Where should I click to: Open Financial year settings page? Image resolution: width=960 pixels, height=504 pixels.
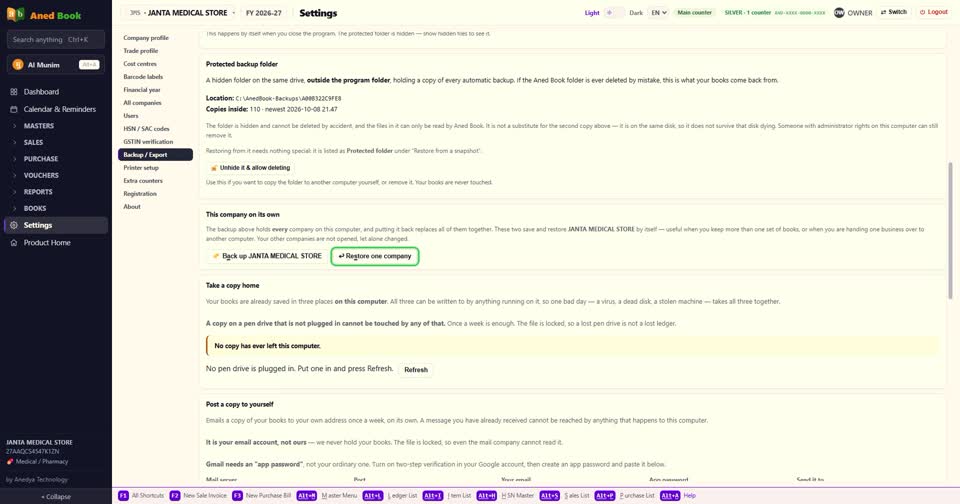155,89
